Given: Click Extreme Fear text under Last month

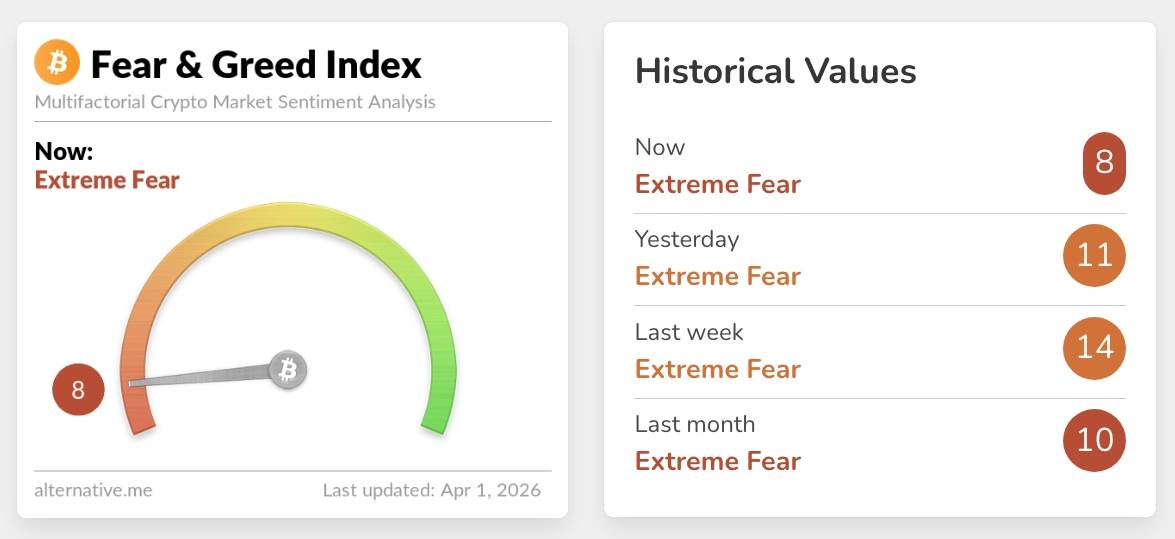Looking at the screenshot, I should (718, 461).
